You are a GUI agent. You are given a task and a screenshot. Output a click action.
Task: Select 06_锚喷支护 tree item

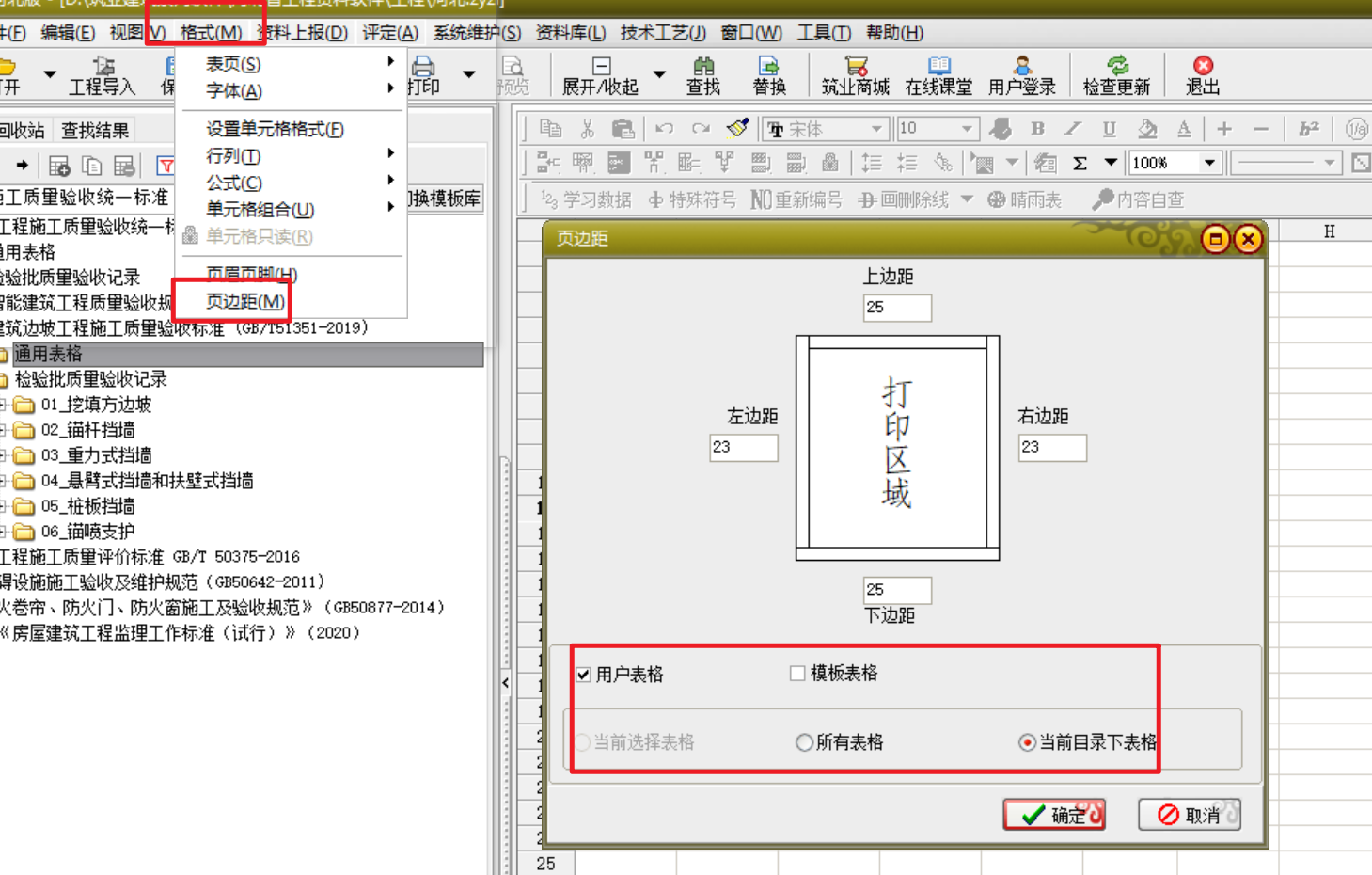[87, 532]
